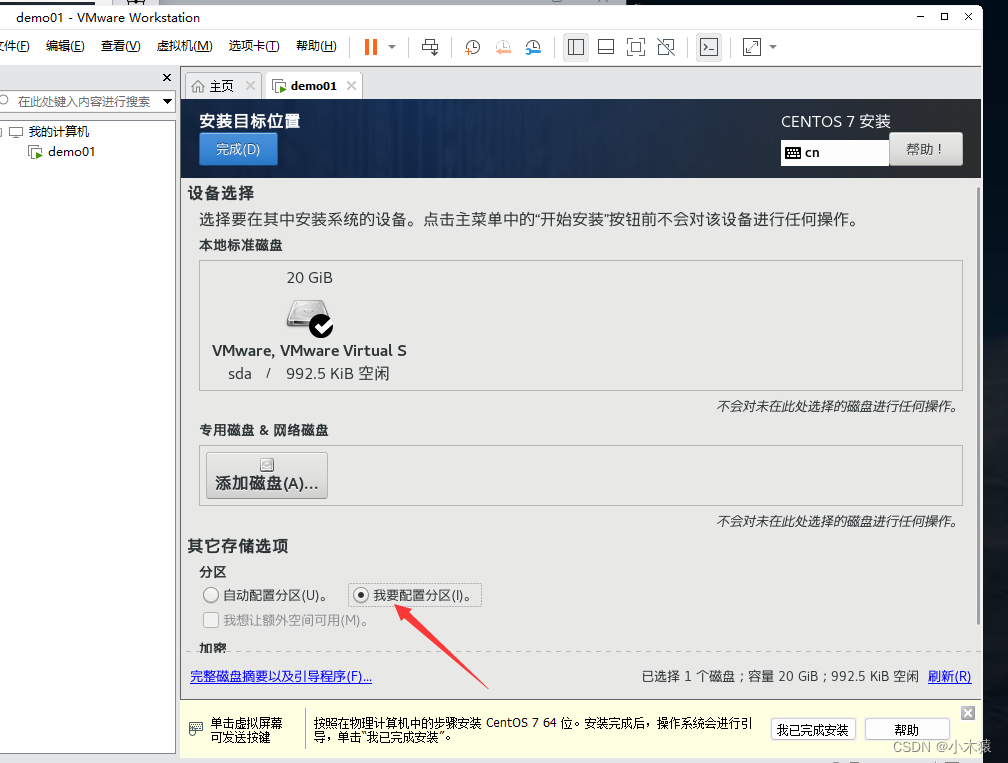Image resolution: width=1008 pixels, height=763 pixels.
Task: Open the 编辑(E) menu
Action: [x=65, y=46]
